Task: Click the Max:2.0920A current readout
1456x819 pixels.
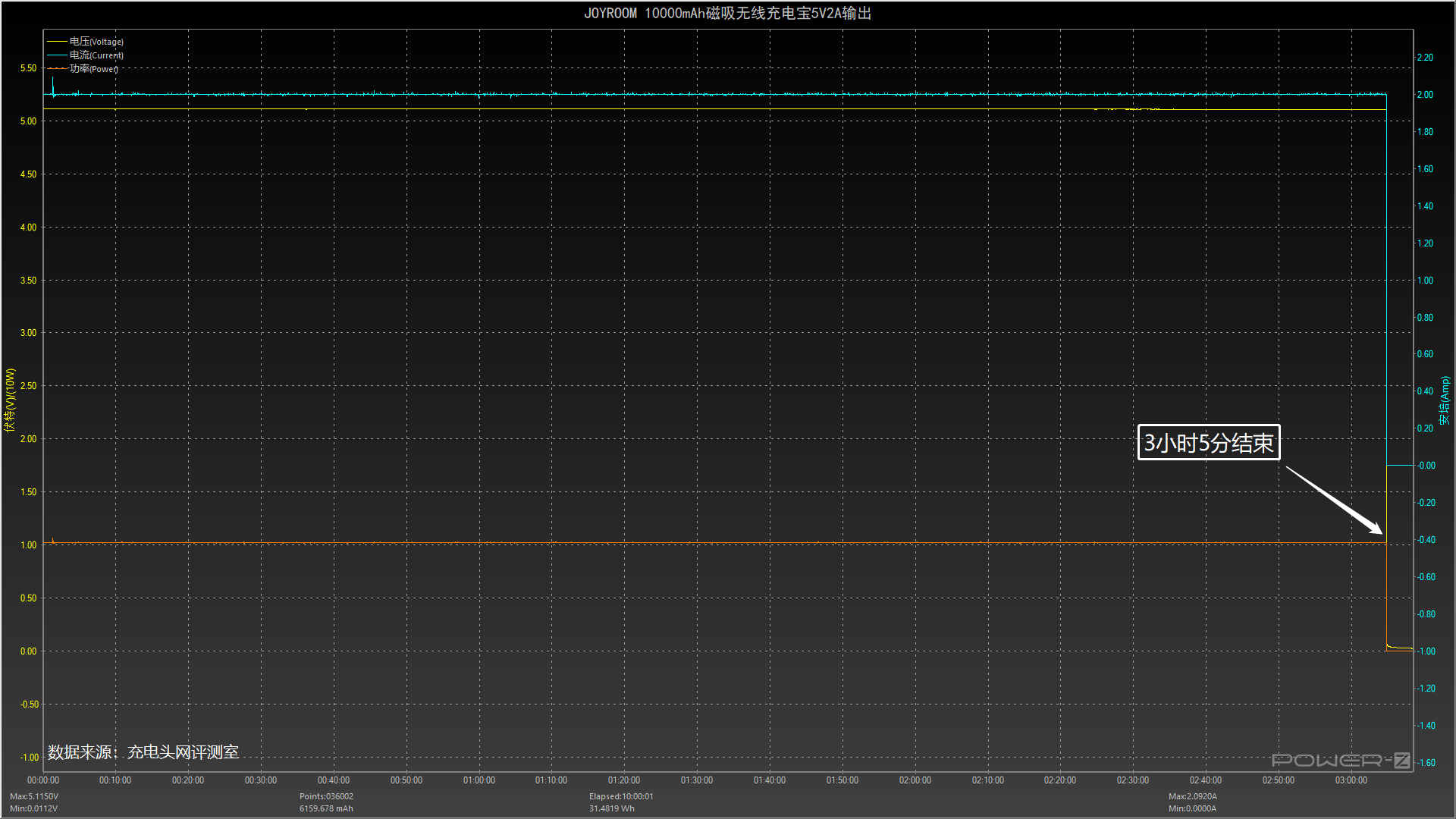Action: (1192, 796)
